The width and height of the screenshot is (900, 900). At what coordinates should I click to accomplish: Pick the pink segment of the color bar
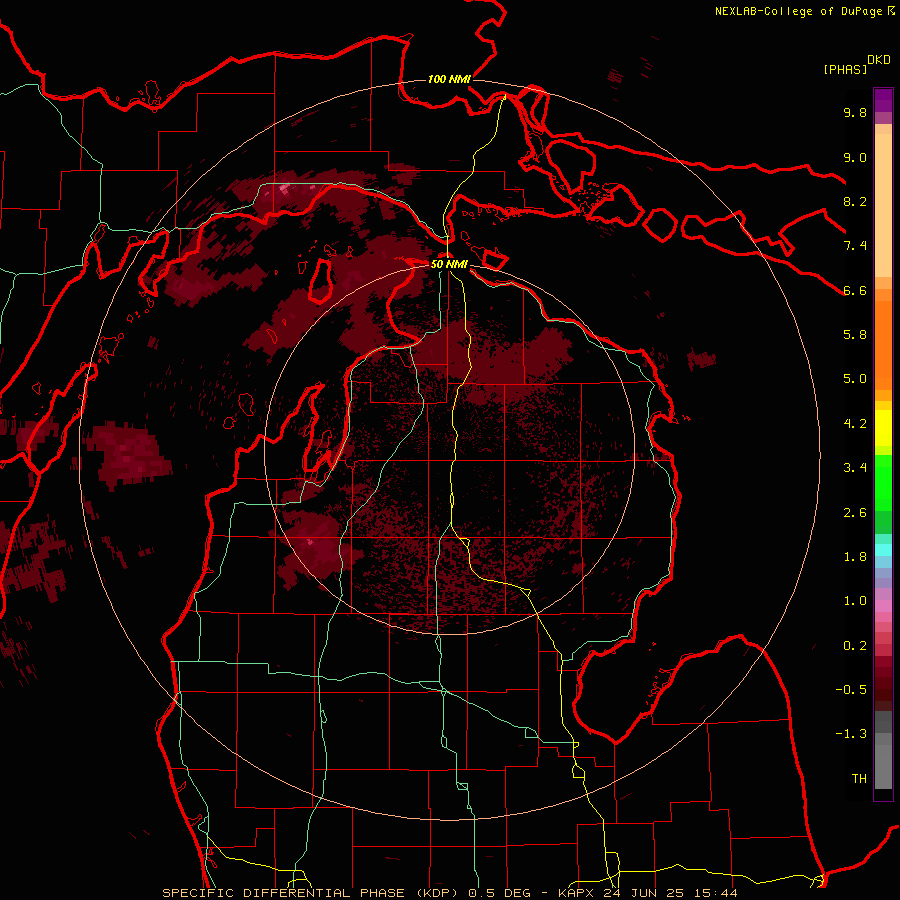tap(883, 606)
